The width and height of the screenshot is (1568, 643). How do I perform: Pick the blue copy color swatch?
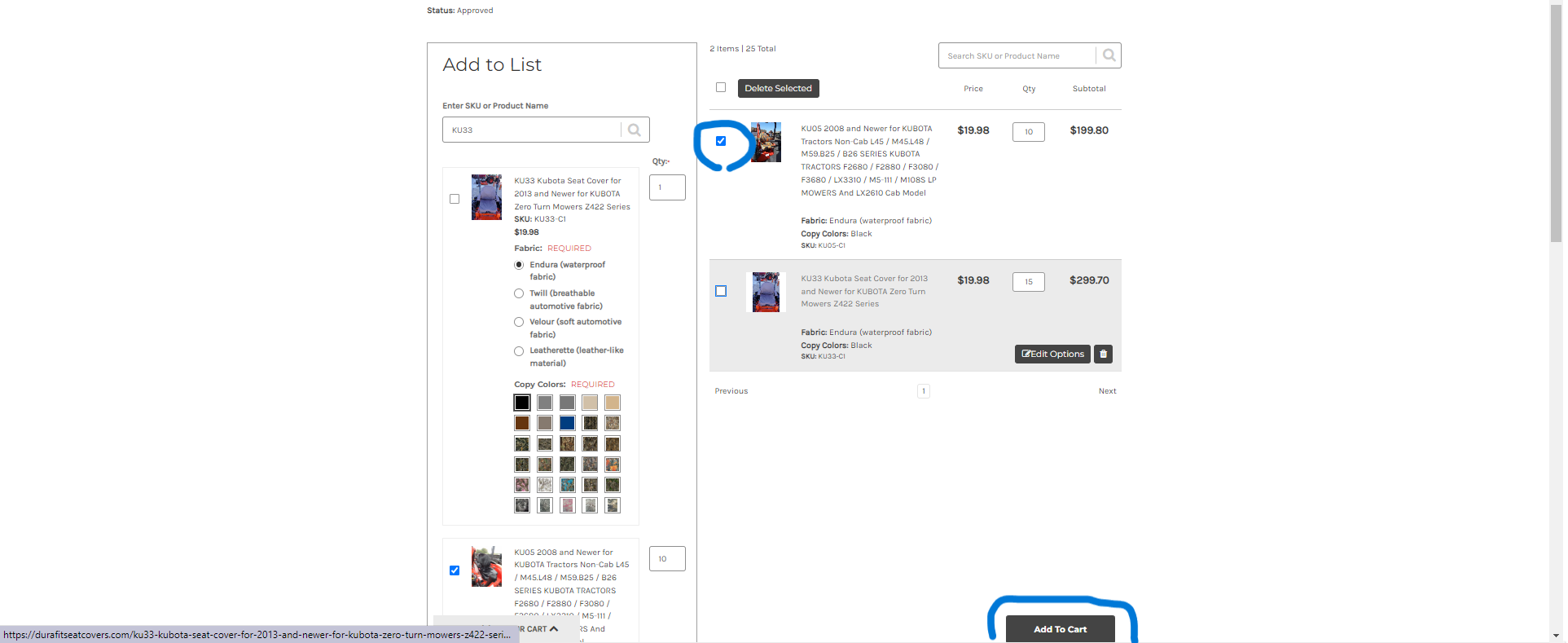(568, 423)
